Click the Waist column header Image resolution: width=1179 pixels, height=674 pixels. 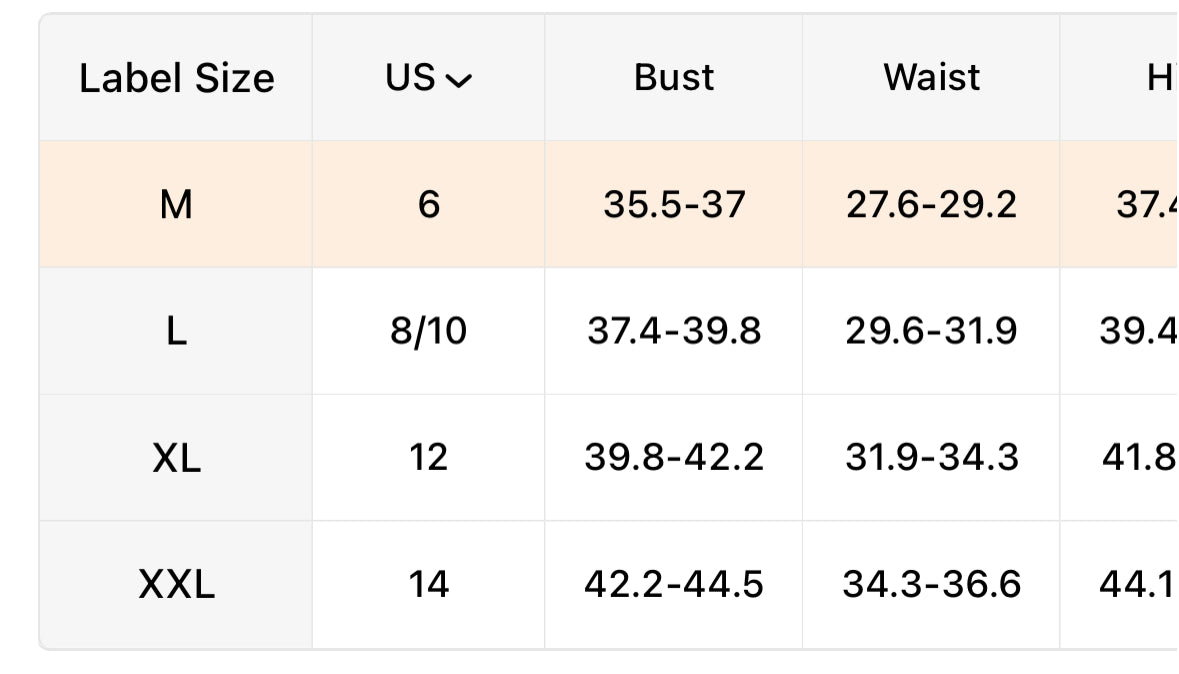click(932, 77)
